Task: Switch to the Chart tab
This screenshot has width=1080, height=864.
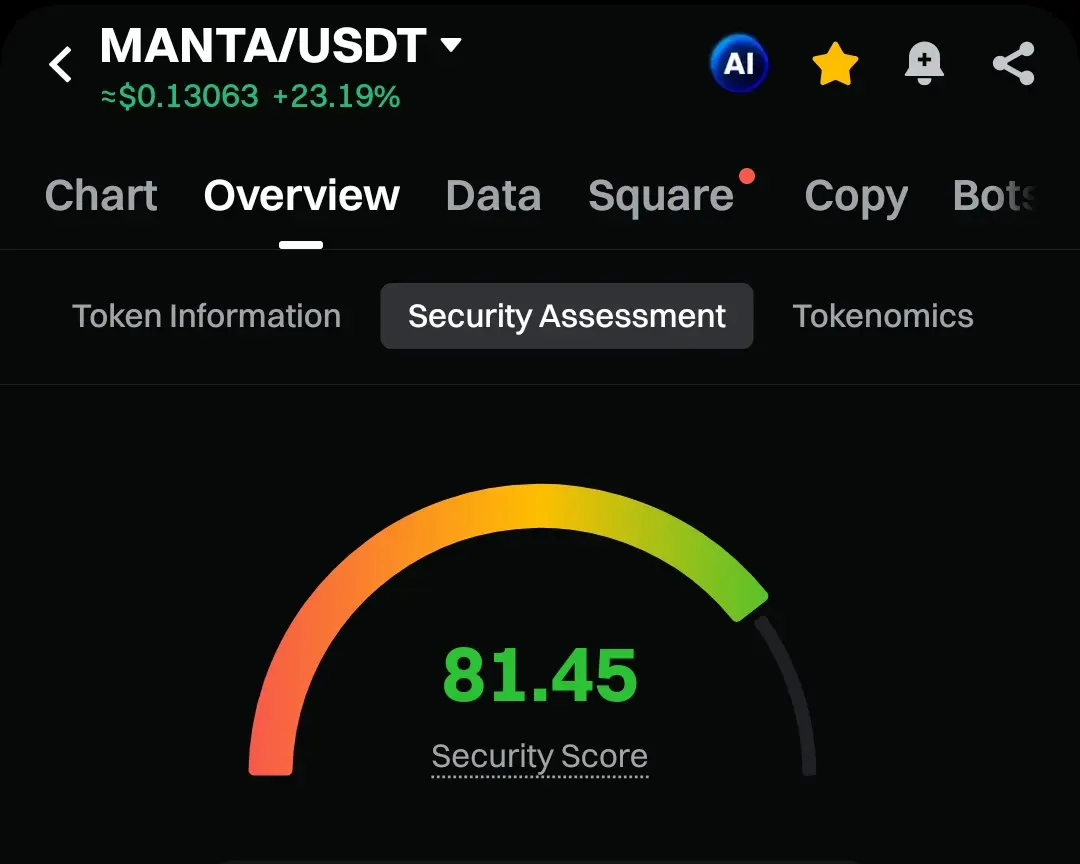Action: (101, 196)
